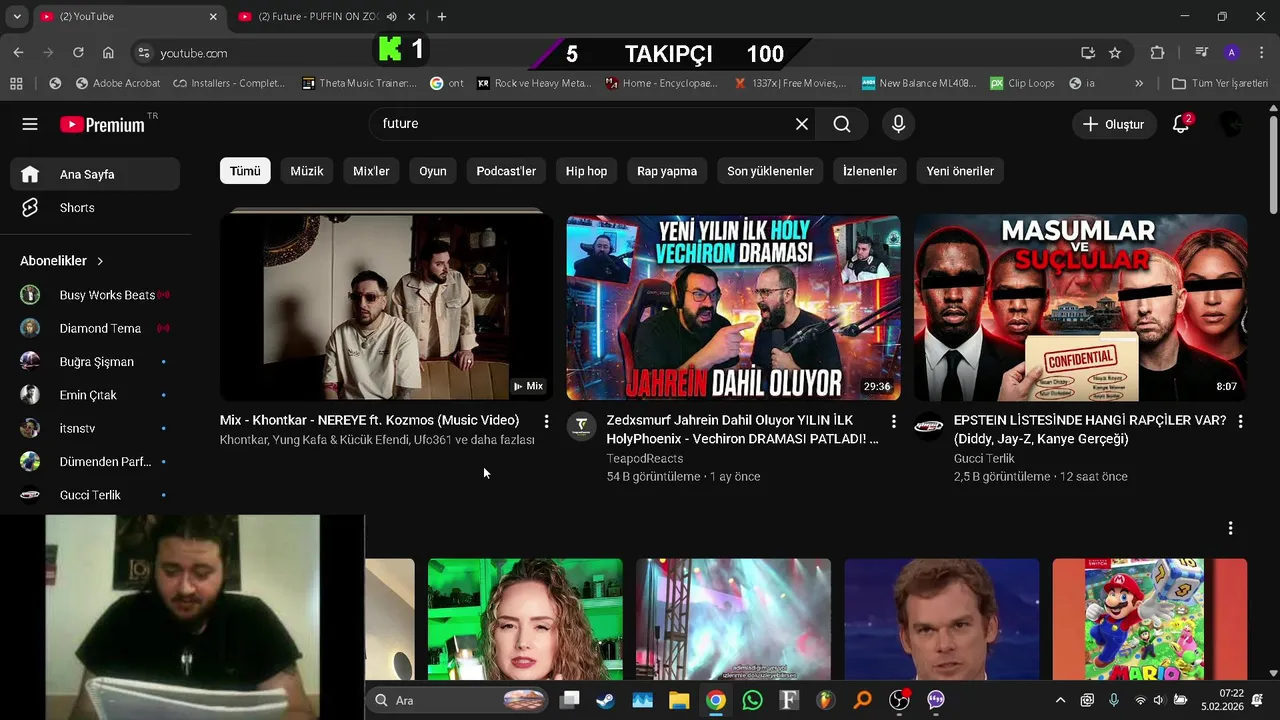Start voice search with microphone

[898, 124]
